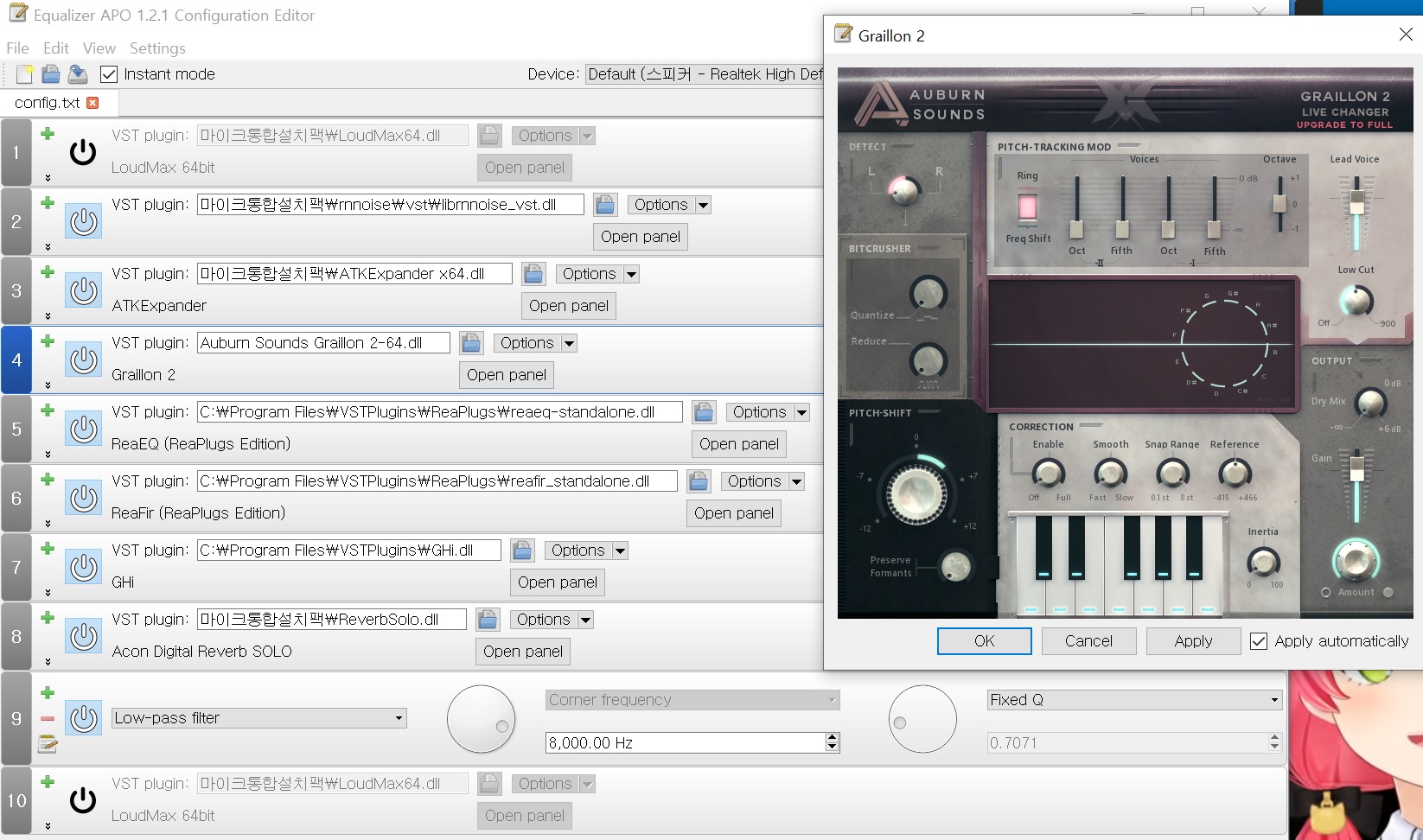This screenshot has width=1423, height=840.
Task: Toggle power for Acon Digital Reverb SOLO
Action: (x=84, y=637)
